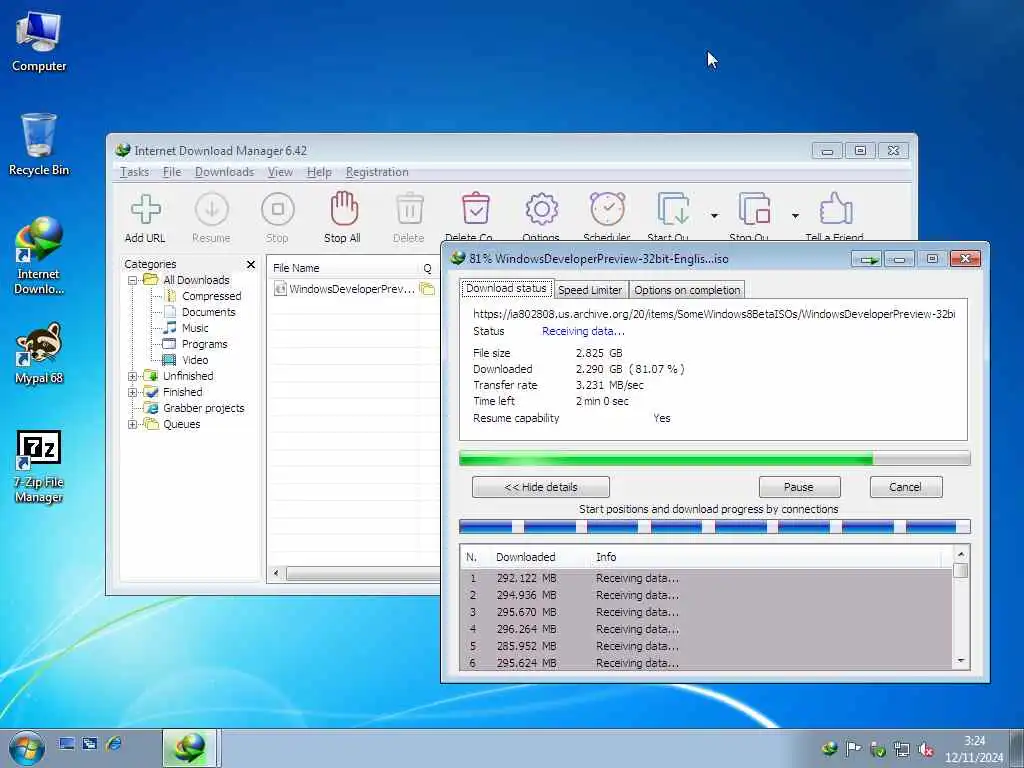Open the View menu
The height and width of the screenshot is (768, 1024).
pyautogui.click(x=280, y=172)
